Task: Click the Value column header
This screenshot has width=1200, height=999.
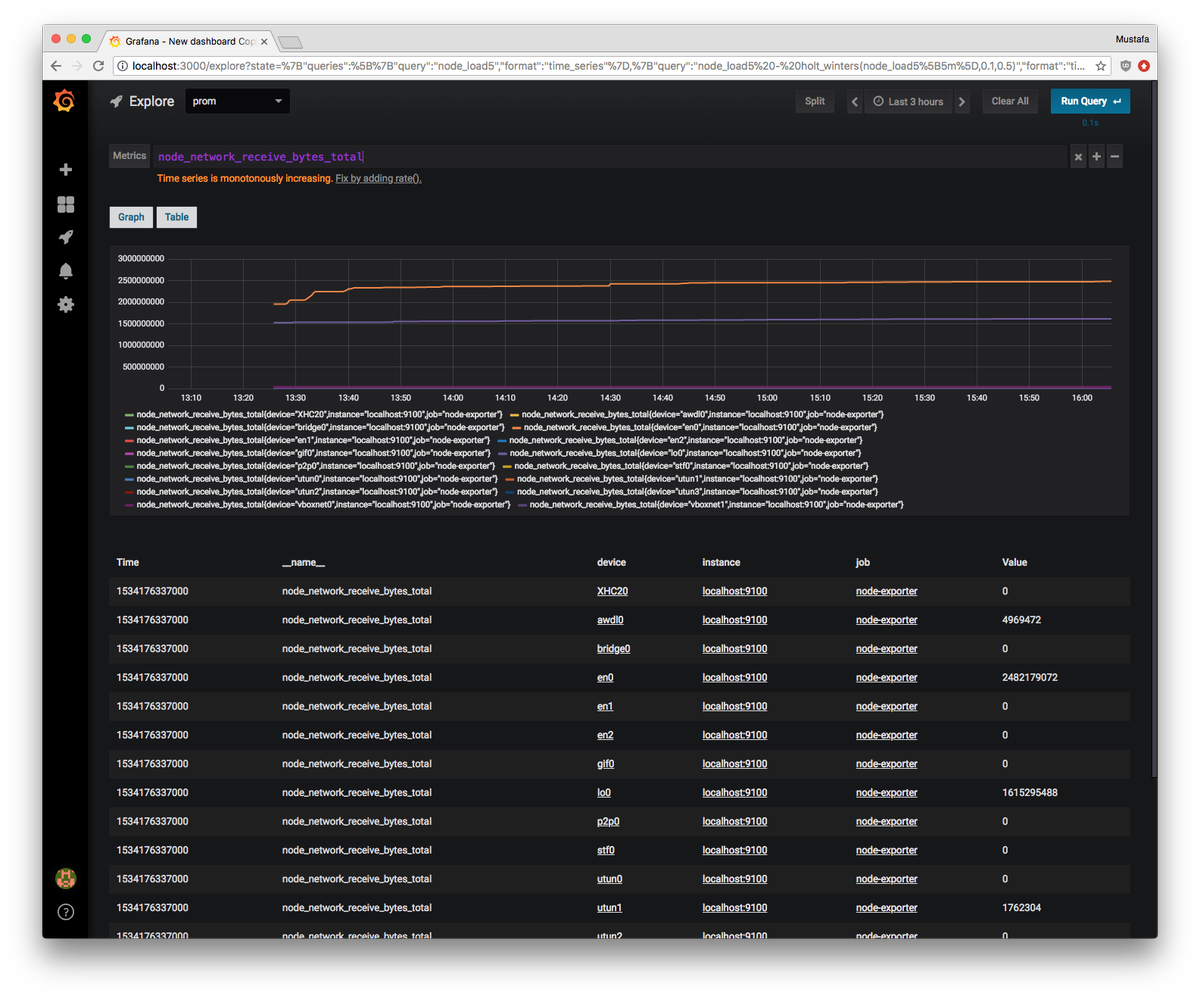Action: 1014,562
